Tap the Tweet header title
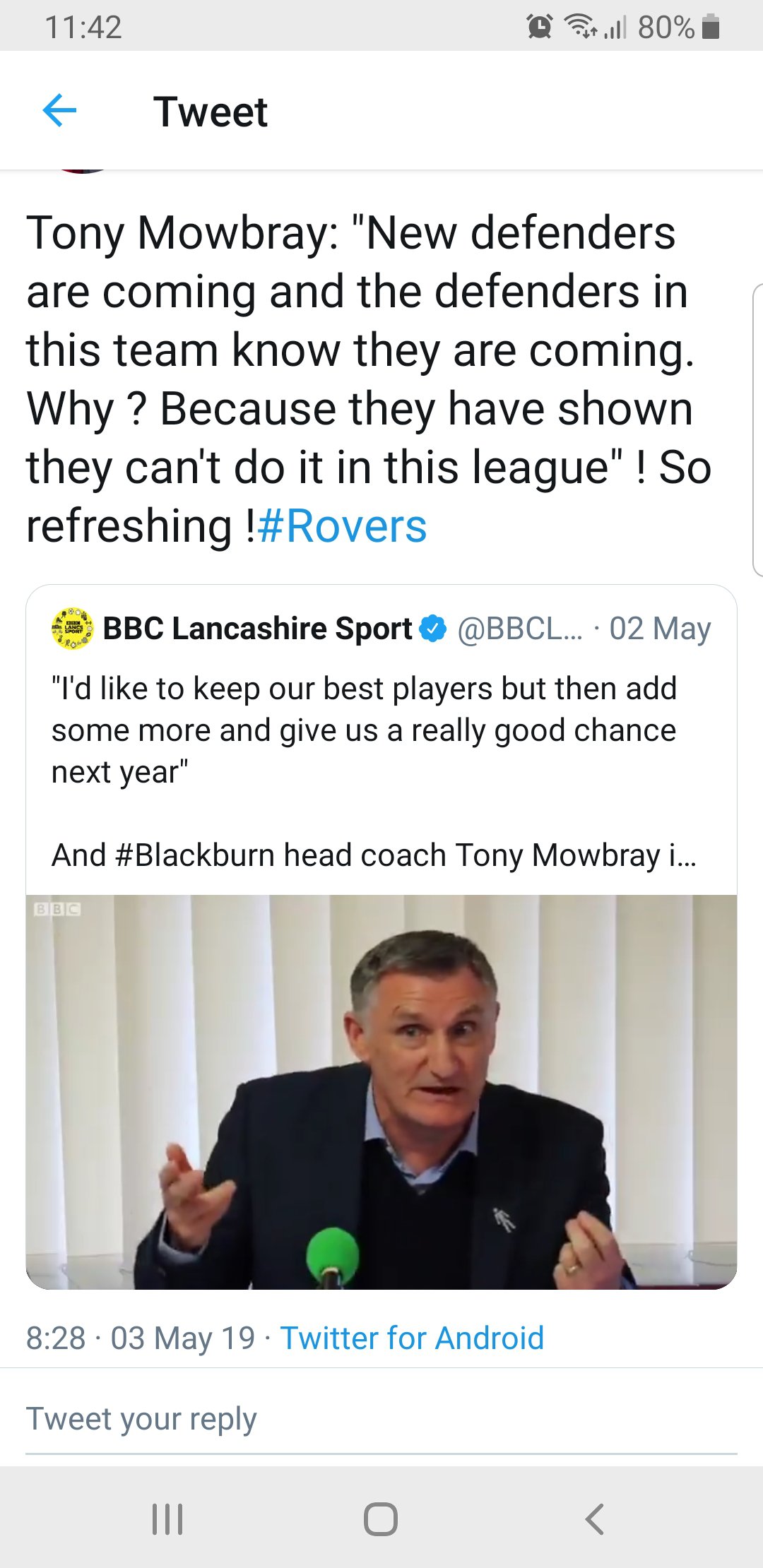 click(x=211, y=112)
